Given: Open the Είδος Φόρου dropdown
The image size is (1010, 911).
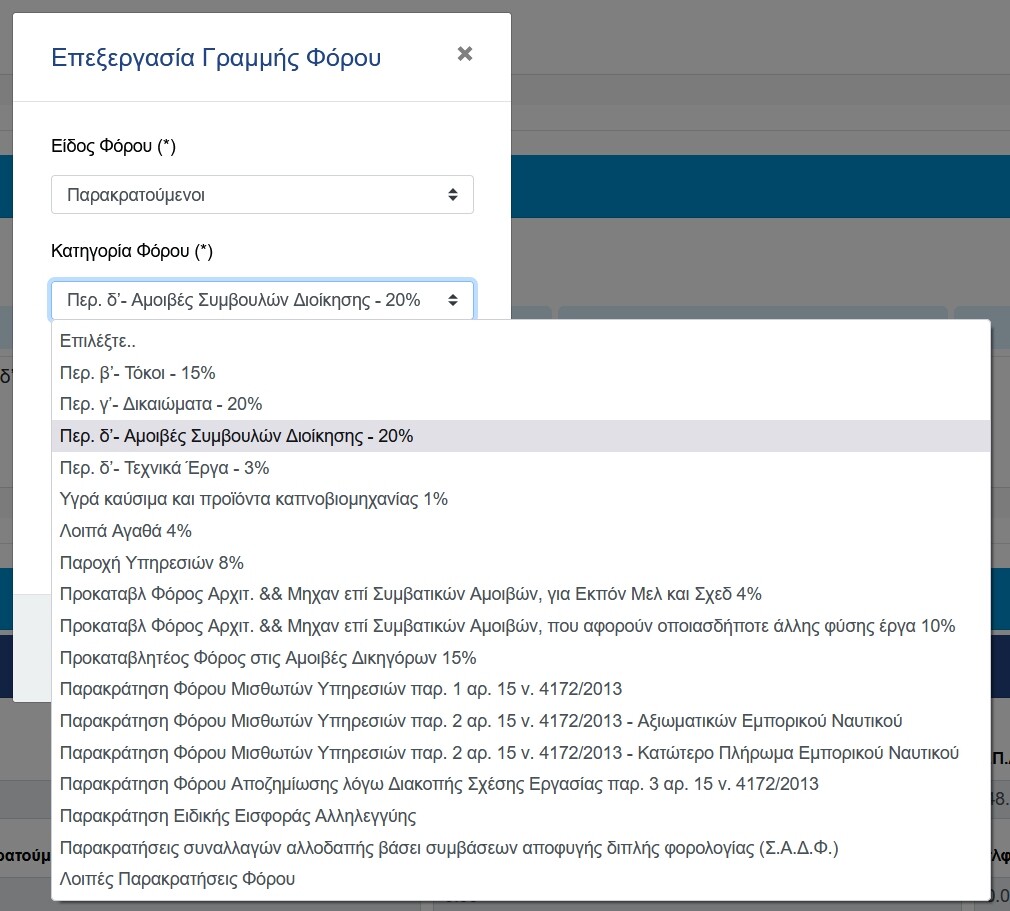Looking at the screenshot, I should click(x=262, y=195).
